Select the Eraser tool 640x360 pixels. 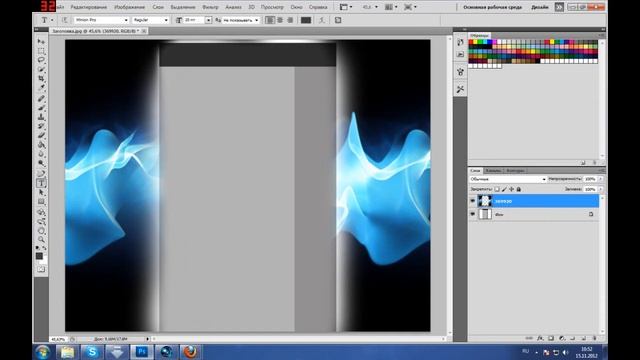(41, 135)
